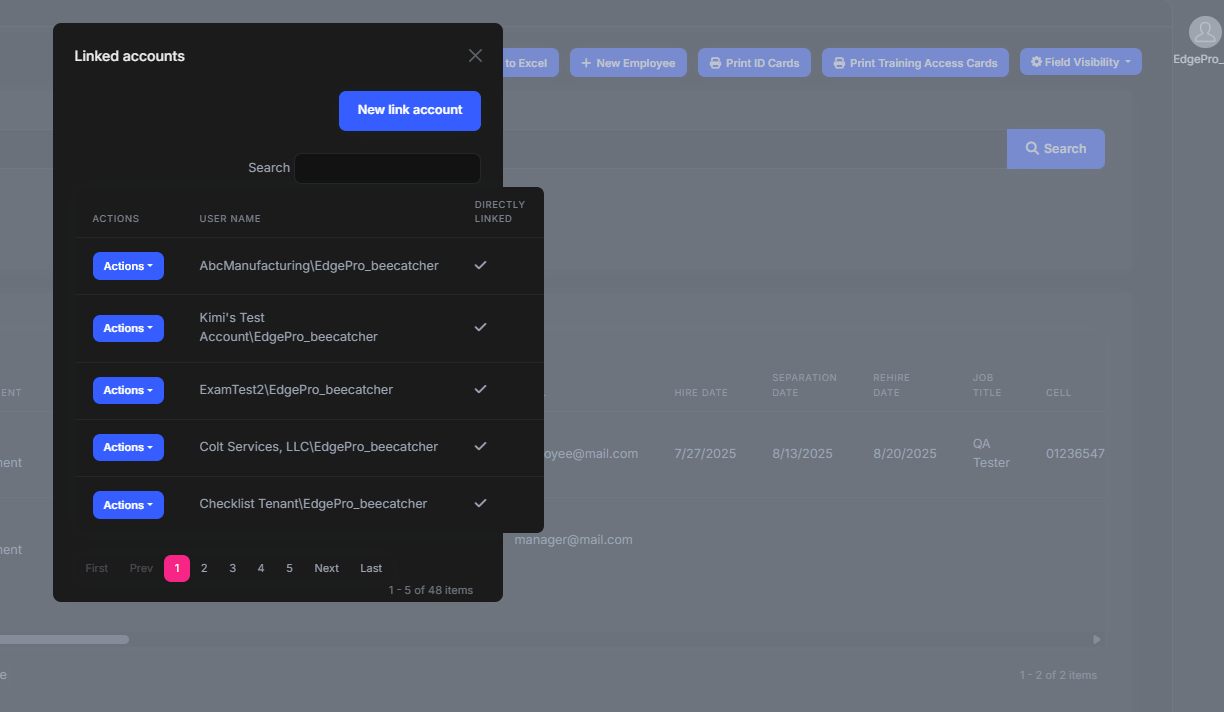
Task: Click directly linked checkmark for Kimi's Test Account
Action: [481, 327]
